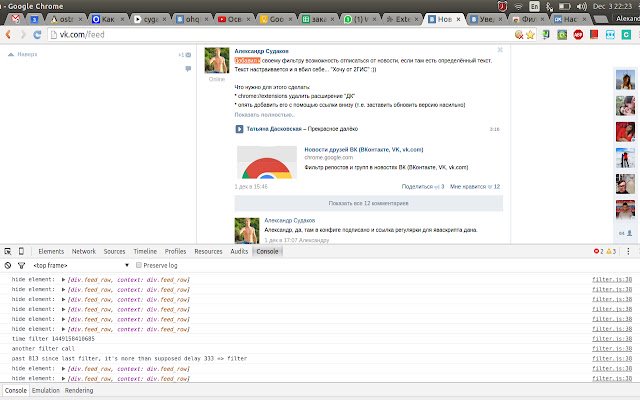Click the forward navigation arrow
640x400 pixels.
pos(23,35)
